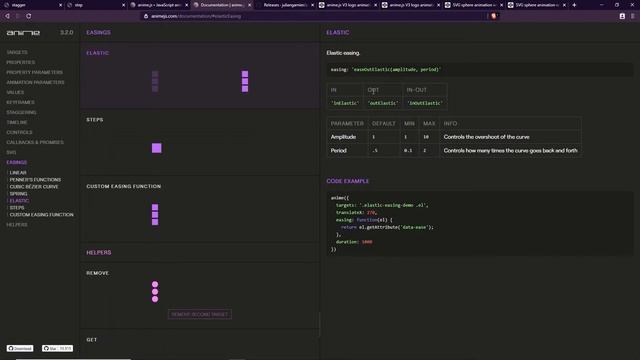Viewport: 640px width, 360px height.
Task: Select SPRING in sidebar
Action: click(18, 193)
